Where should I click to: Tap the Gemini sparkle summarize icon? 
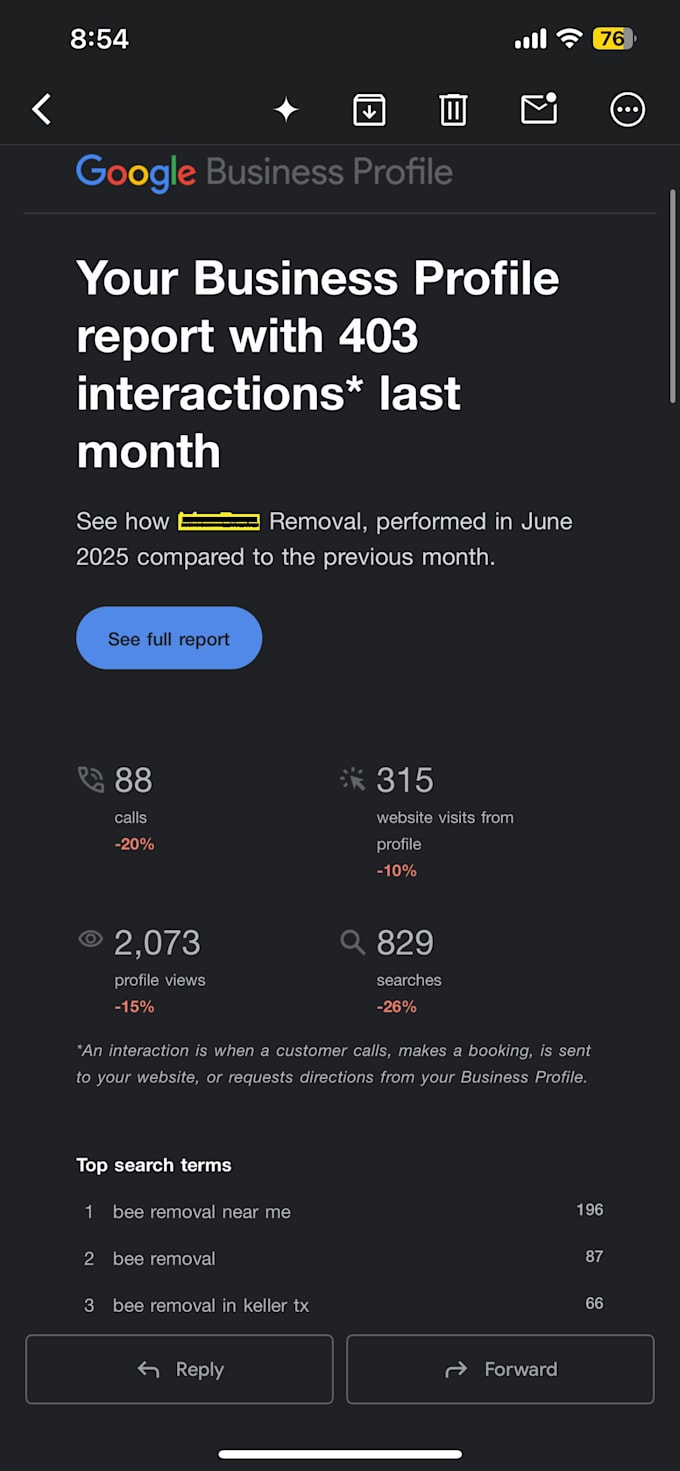(x=286, y=110)
